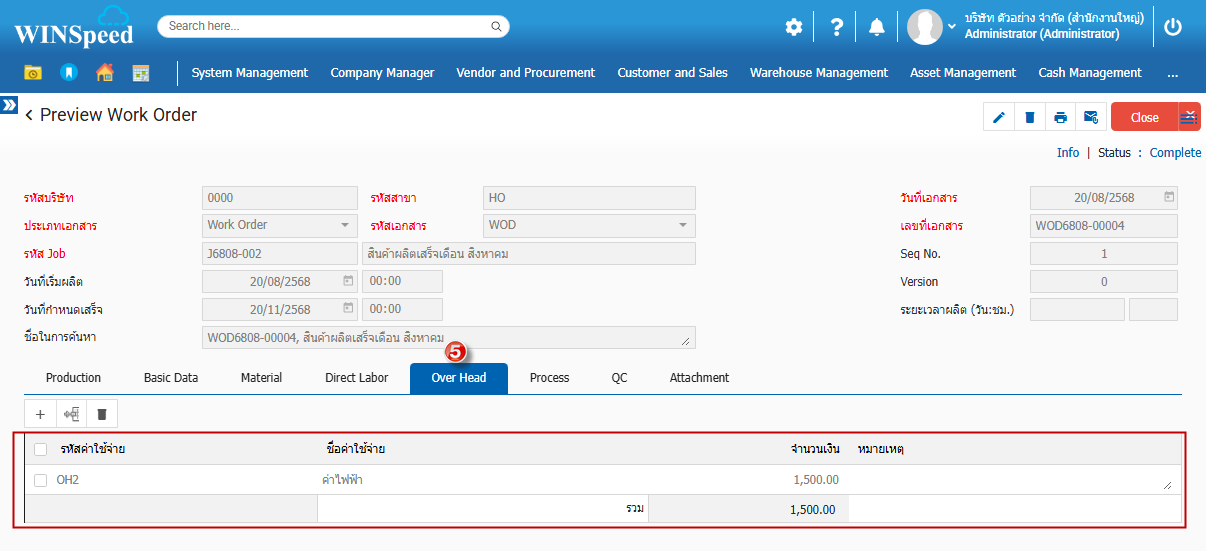Click the Info link
Image resolution: width=1206 pixels, height=551 pixels.
click(1068, 153)
